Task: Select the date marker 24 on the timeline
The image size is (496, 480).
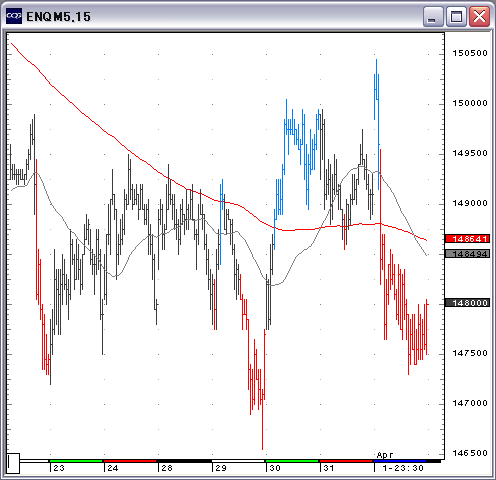Action: pos(113,468)
